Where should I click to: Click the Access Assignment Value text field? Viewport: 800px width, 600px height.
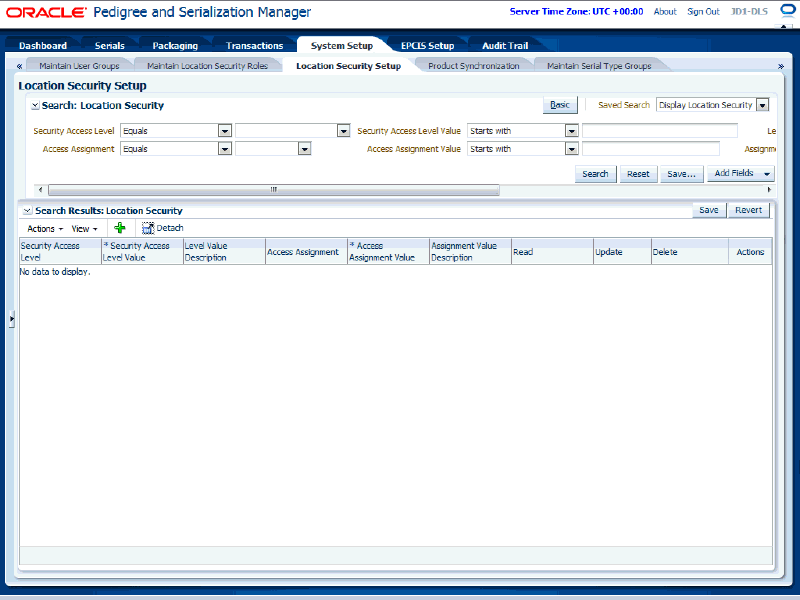click(x=651, y=149)
